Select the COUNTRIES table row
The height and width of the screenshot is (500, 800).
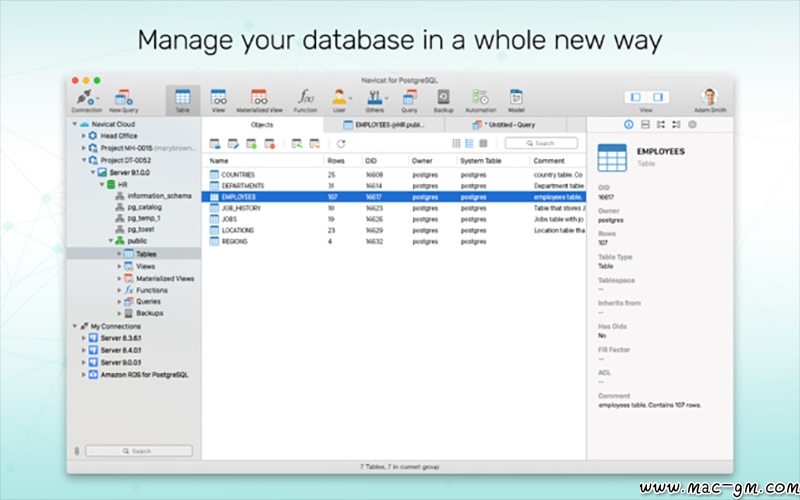pos(393,174)
